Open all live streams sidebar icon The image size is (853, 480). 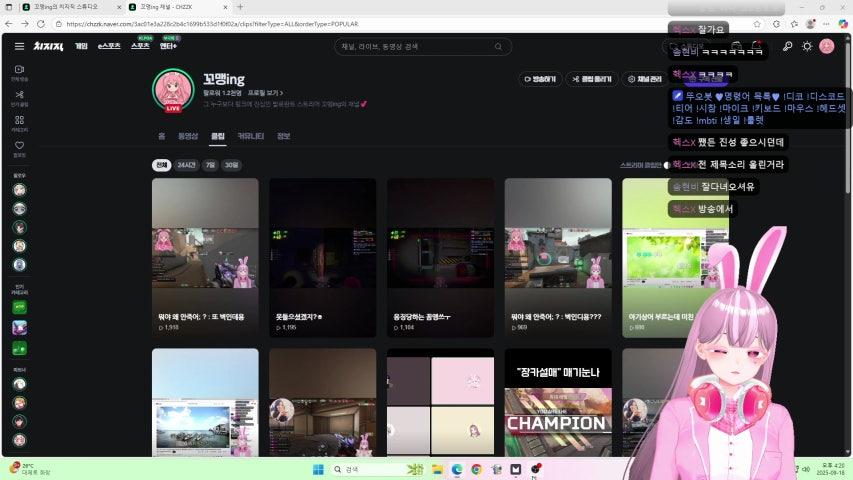click(x=20, y=72)
